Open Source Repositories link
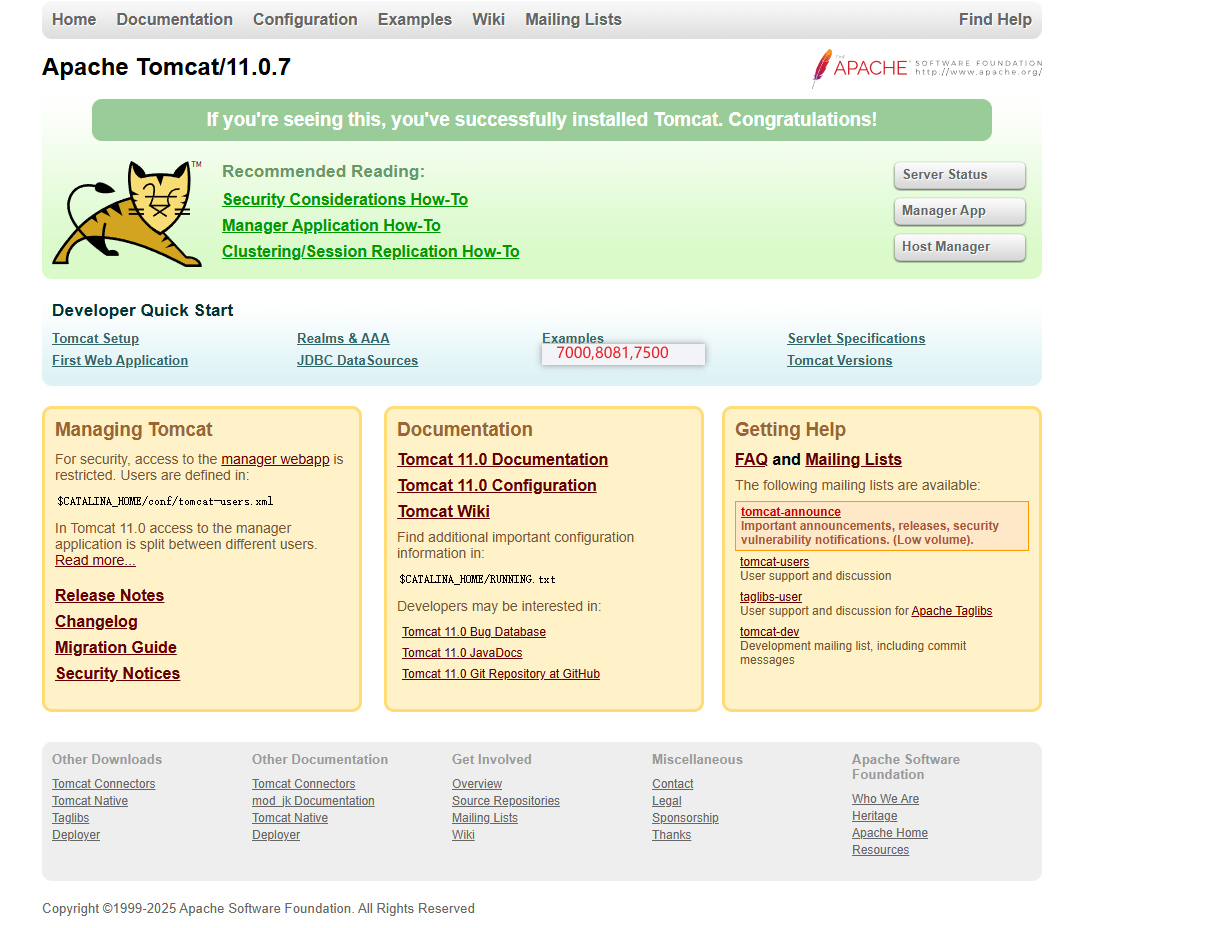Screen dimensions: 1206x928 tap(506, 801)
